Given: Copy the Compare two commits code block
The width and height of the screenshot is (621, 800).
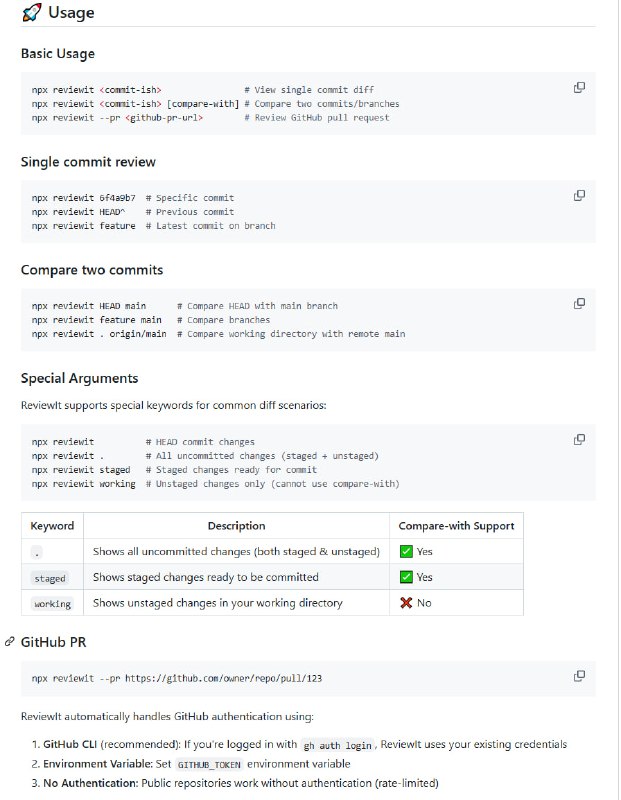Looking at the screenshot, I should click(x=579, y=304).
